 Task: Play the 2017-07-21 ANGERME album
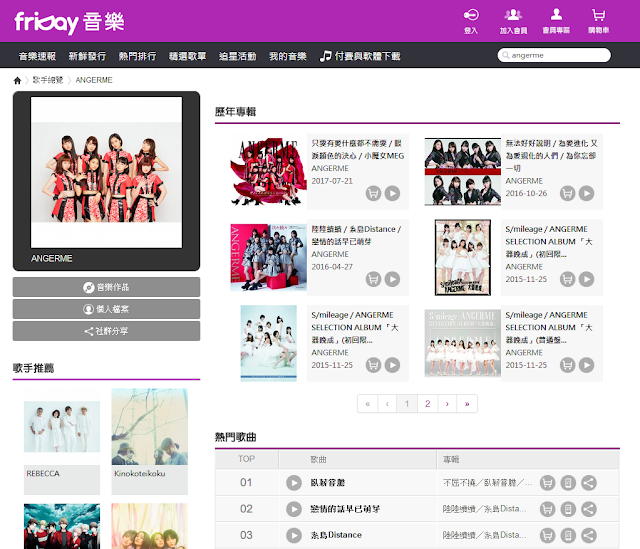point(392,193)
